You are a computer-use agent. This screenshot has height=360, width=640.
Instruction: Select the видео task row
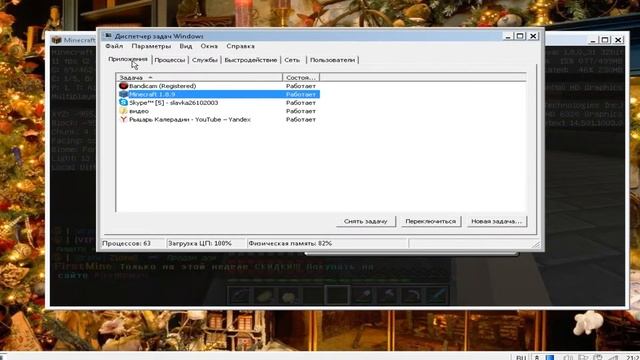[x=218, y=111]
